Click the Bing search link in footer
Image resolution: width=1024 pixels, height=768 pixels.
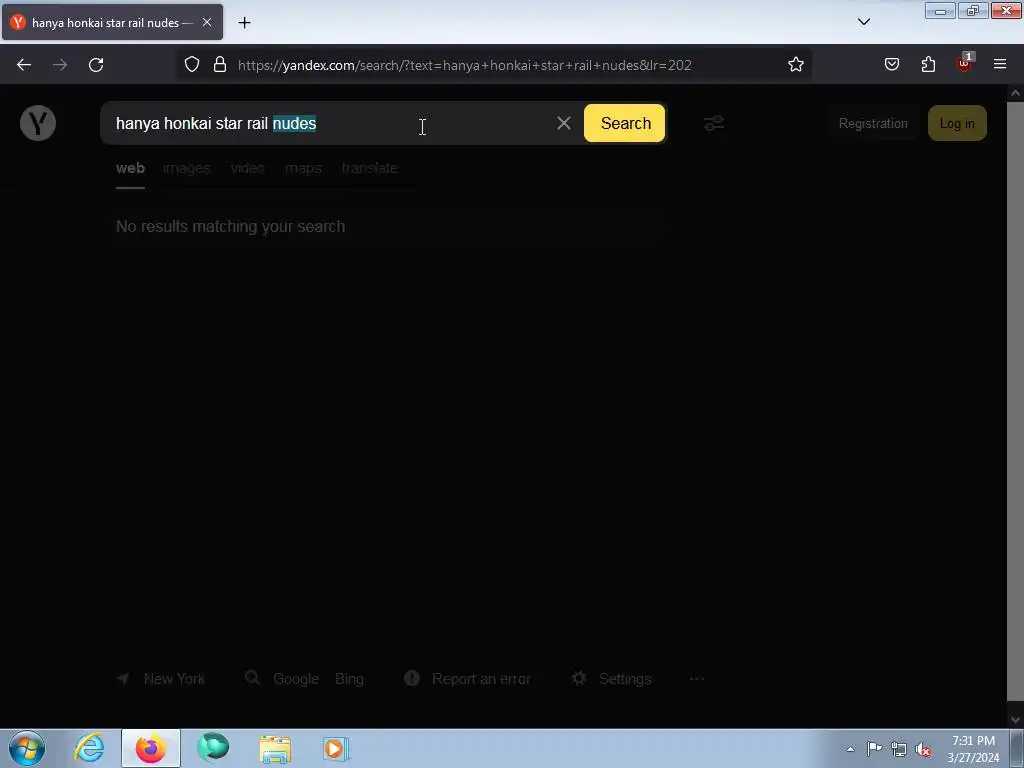point(349,679)
